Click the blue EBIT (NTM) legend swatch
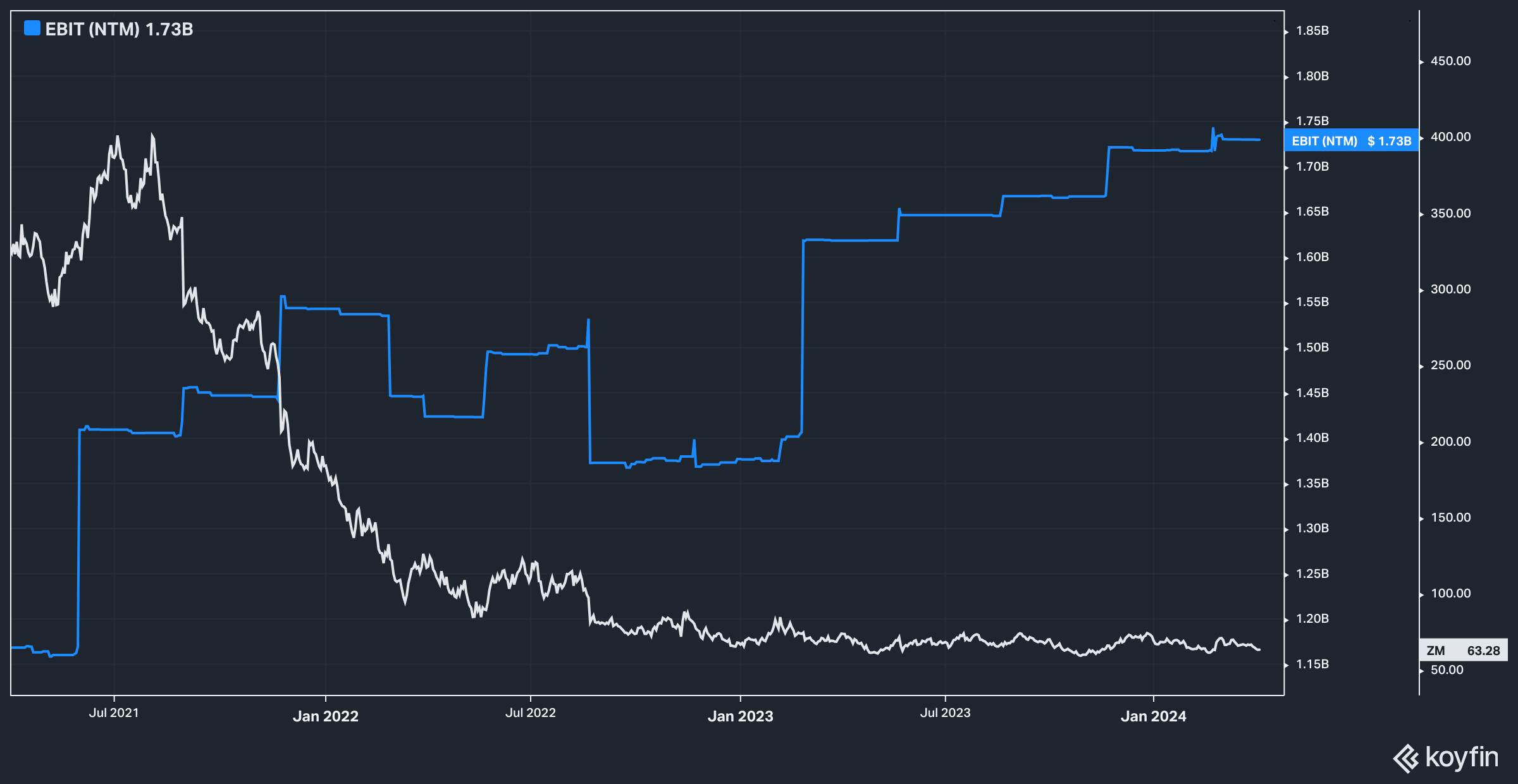 click(31, 28)
